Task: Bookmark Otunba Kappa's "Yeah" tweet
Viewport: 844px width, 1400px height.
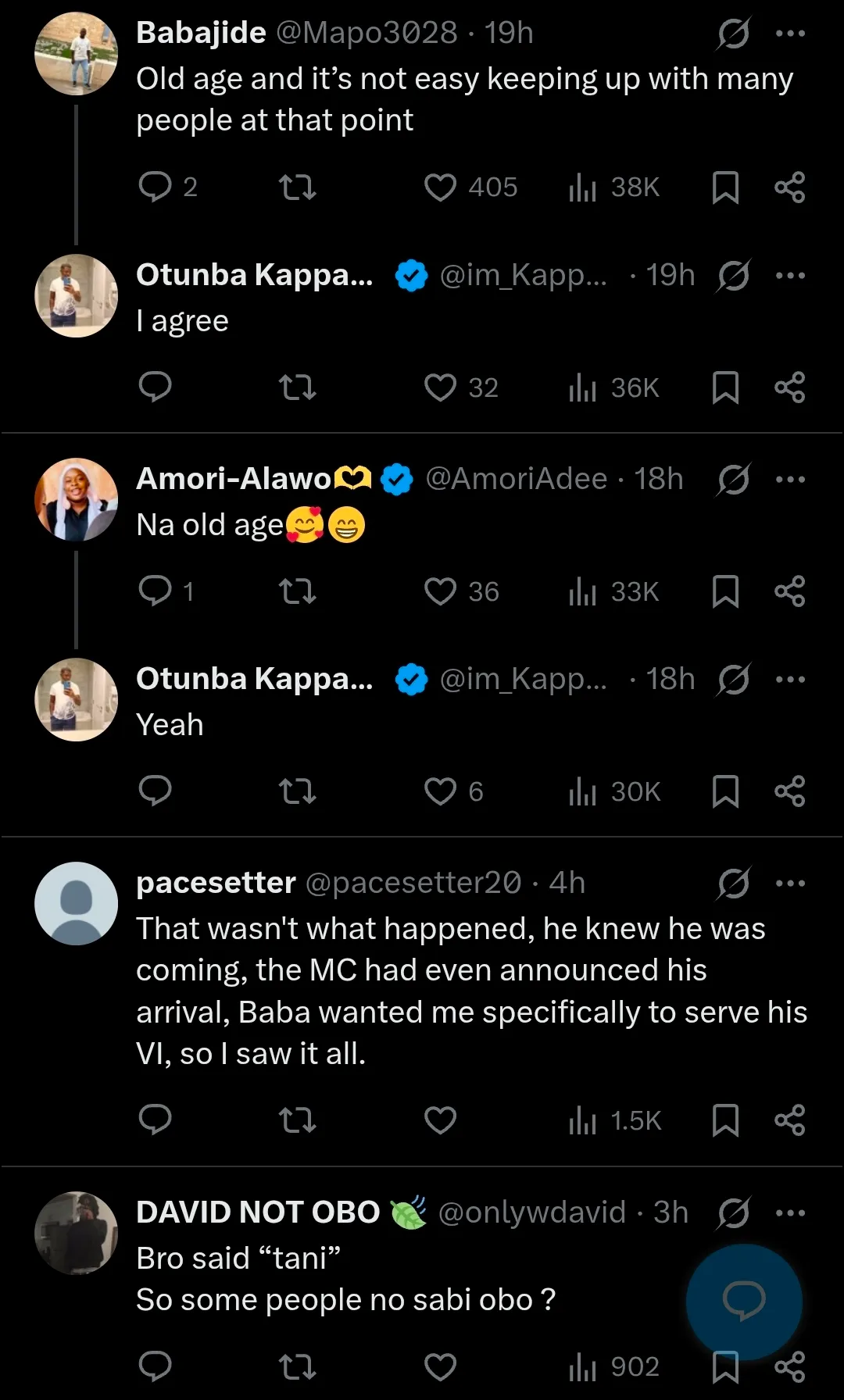Action: 725,791
